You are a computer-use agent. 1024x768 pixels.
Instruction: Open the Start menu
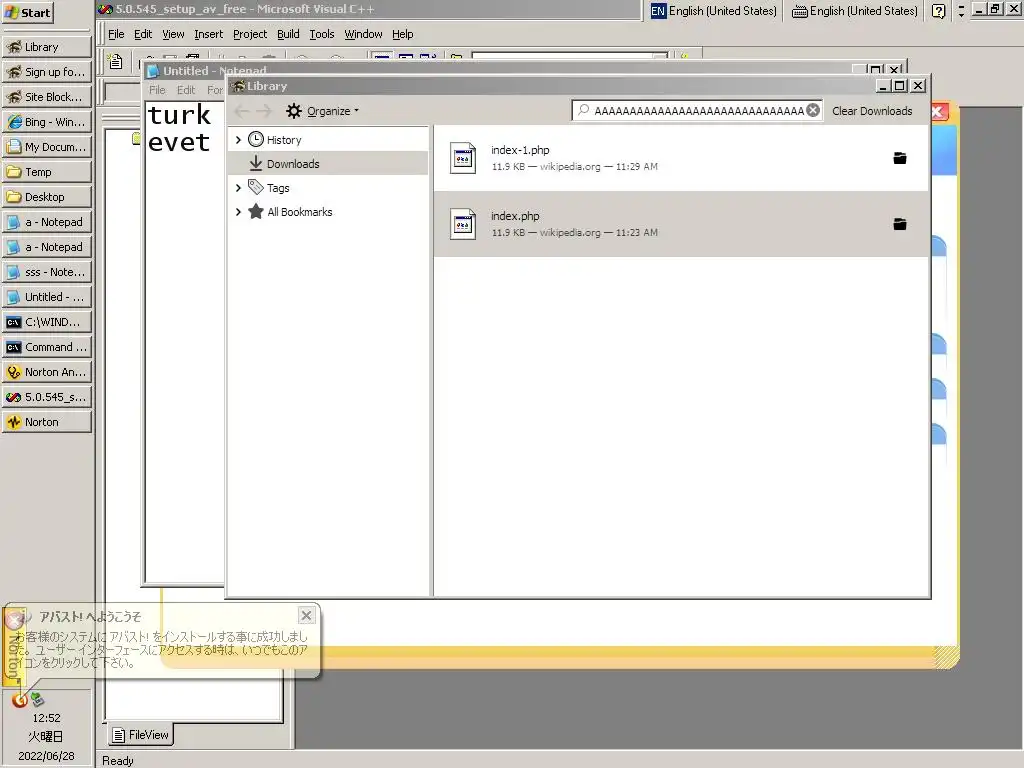click(27, 12)
